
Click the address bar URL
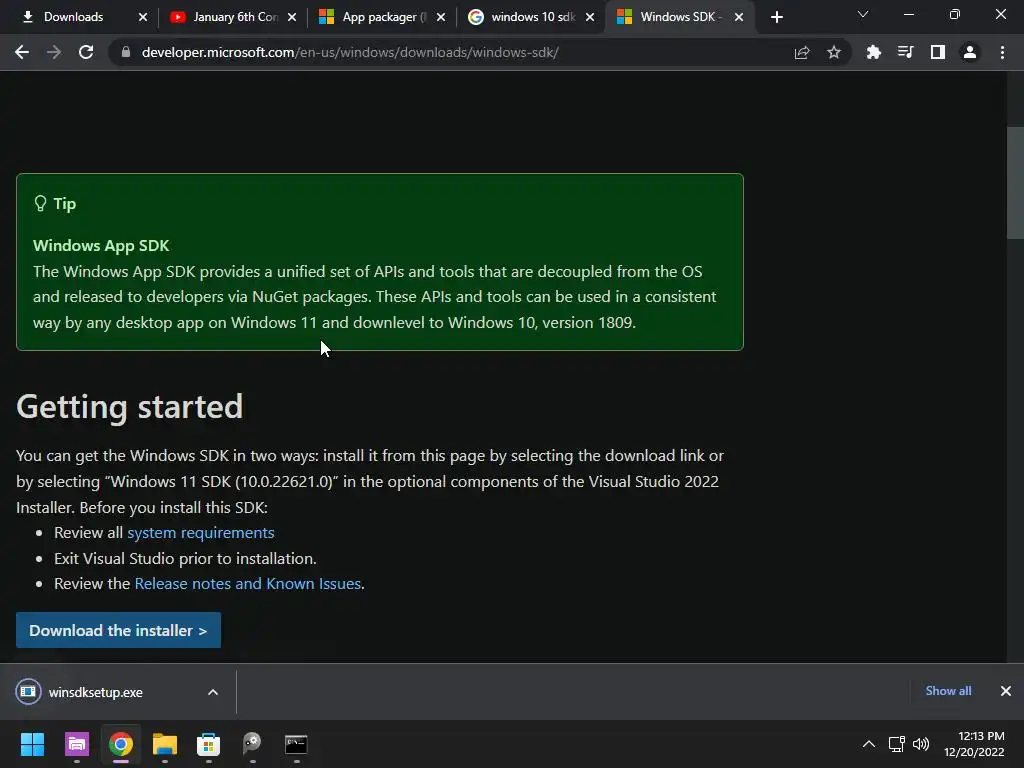tap(350, 52)
